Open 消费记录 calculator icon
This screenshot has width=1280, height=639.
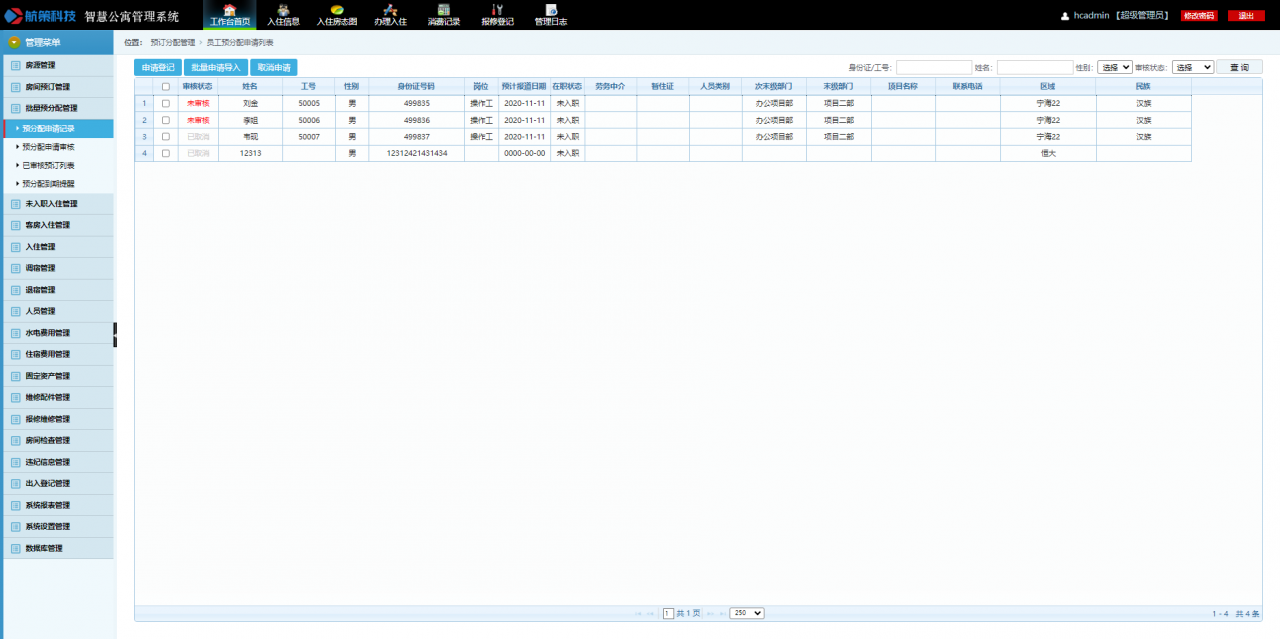pyautogui.click(x=443, y=10)
